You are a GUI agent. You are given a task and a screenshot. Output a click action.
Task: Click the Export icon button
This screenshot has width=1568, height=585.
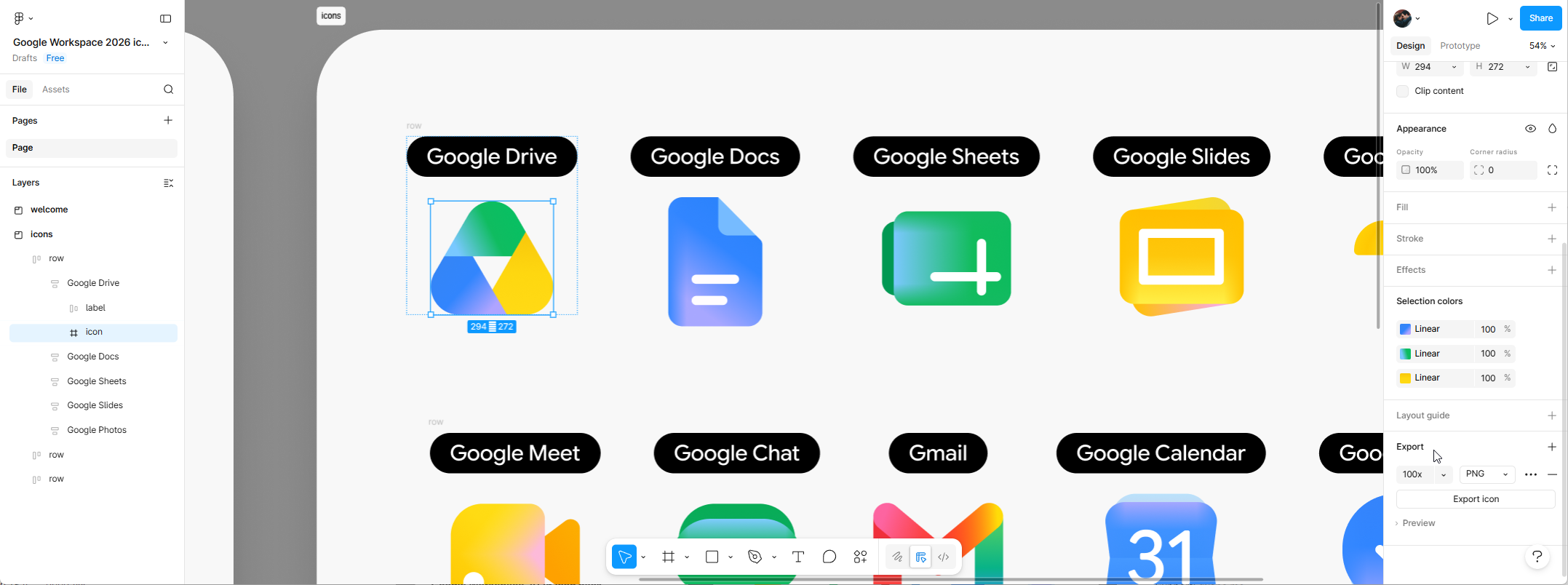point(1475,499)
